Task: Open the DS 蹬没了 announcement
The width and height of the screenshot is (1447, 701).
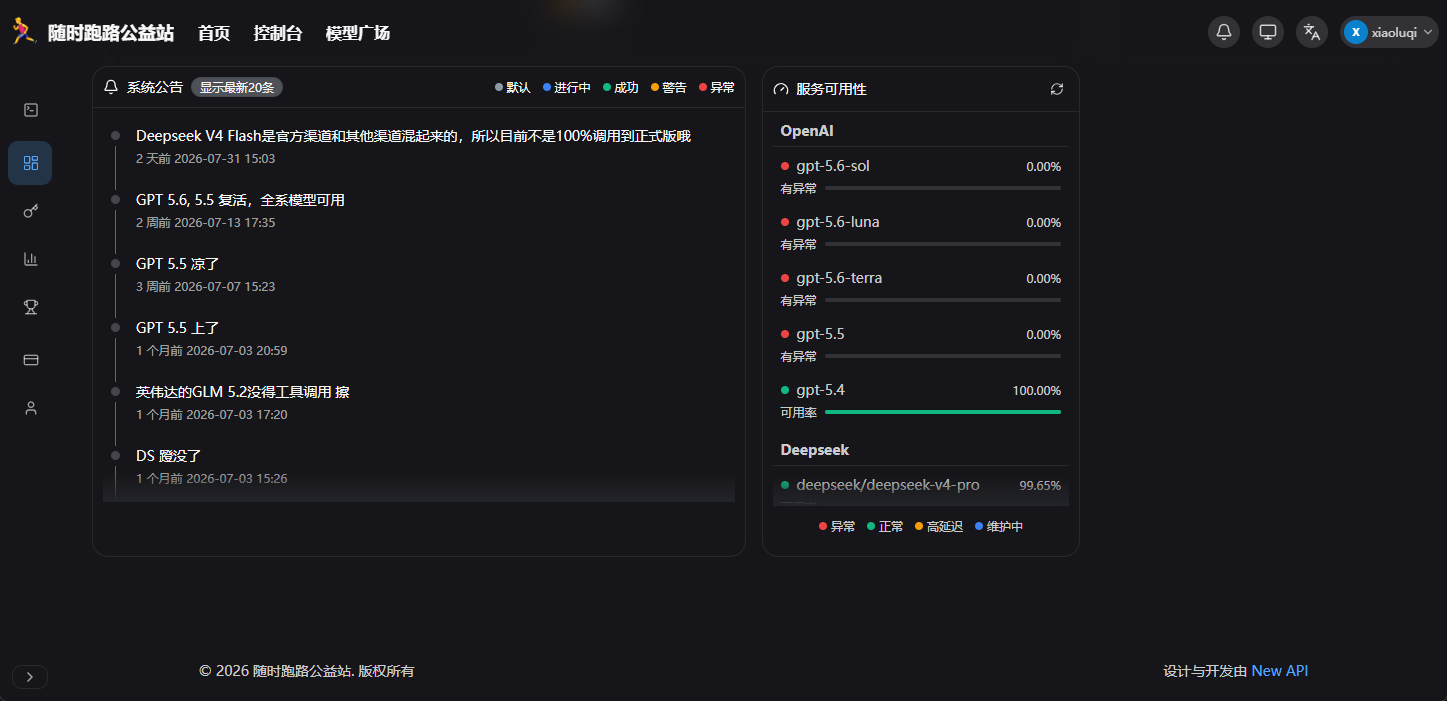Action: click(x=169, y=456)
